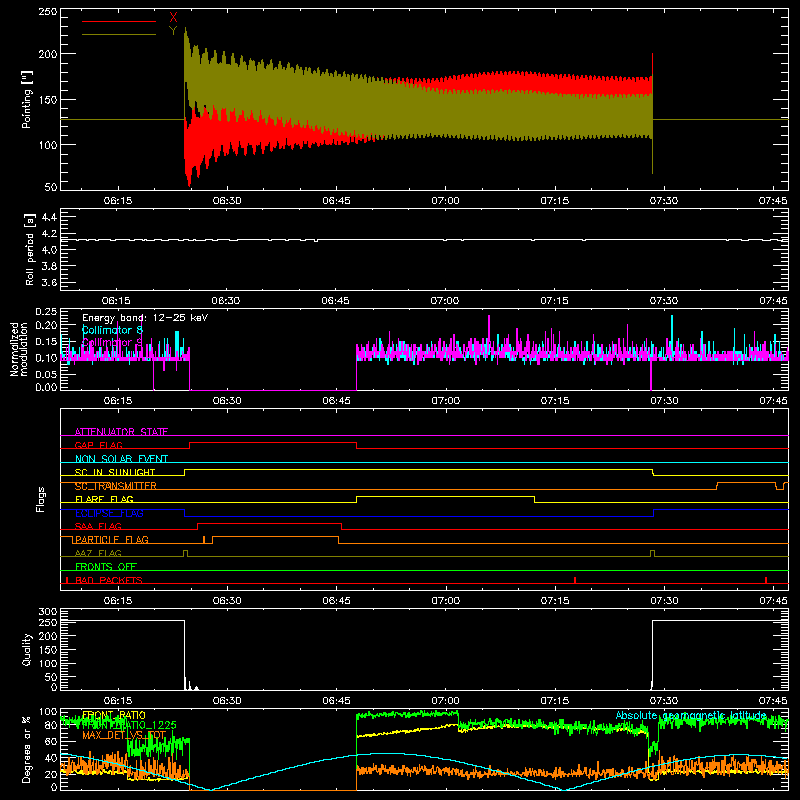Screen dimensions: 800x800
Task: Select the orange 'MAX_DET_VS_TOT' legend label
Action: point(124,735)
